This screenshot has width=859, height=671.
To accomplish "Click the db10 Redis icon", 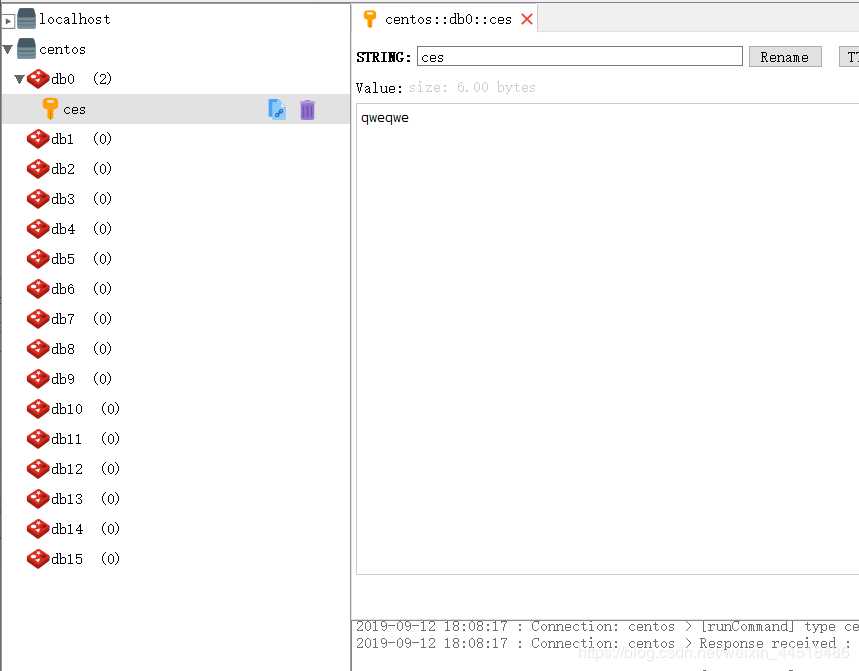I will (38, 409).
